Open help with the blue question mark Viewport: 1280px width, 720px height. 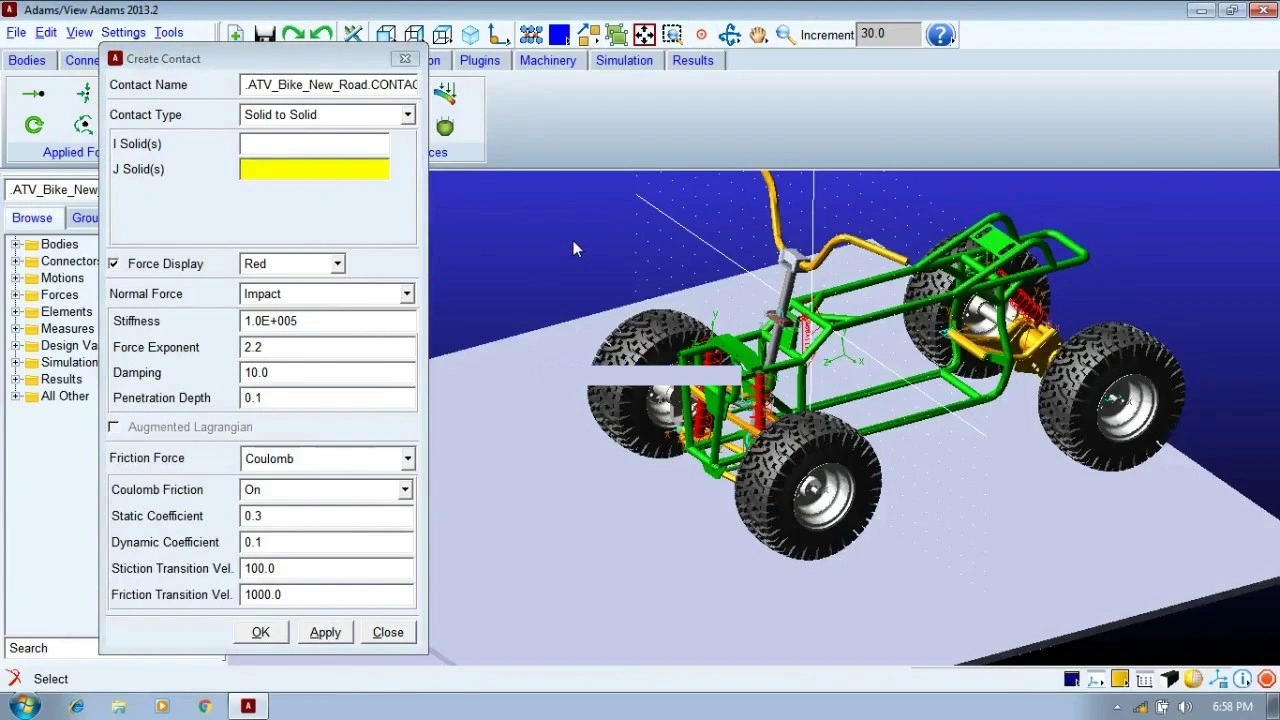coord(940,35)
